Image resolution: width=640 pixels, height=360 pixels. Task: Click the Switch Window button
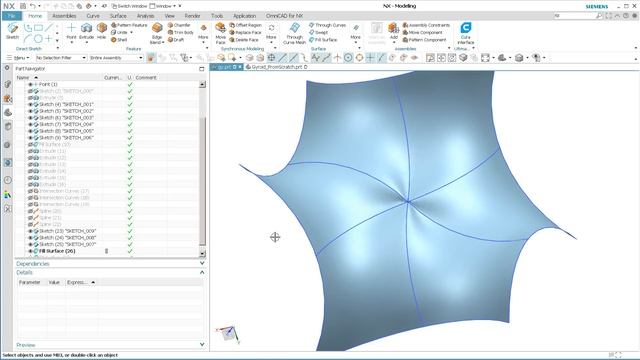(x=129, y=6)
